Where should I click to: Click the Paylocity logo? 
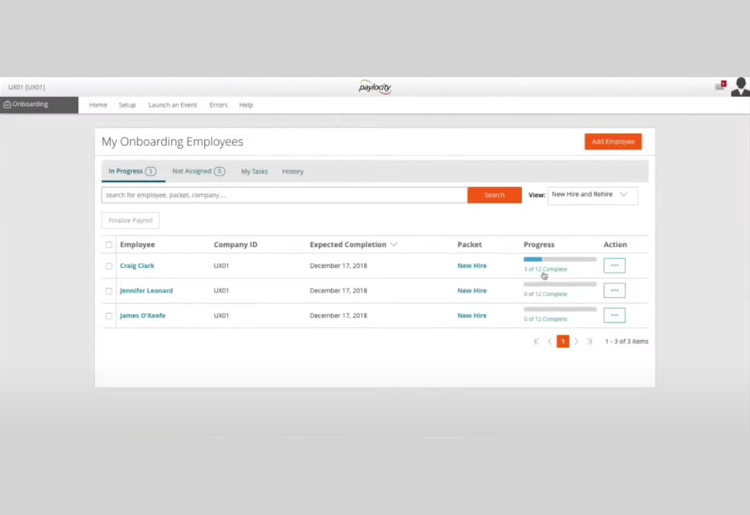click(375, 87)
